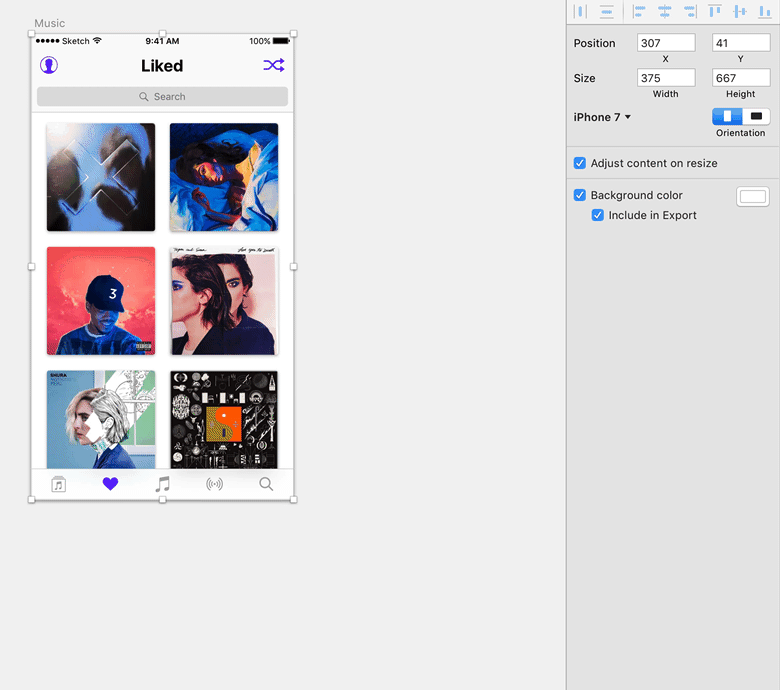This screenshot has height=690, width=780.
Task: Click the 100% battery indicator
Action: 269,41
